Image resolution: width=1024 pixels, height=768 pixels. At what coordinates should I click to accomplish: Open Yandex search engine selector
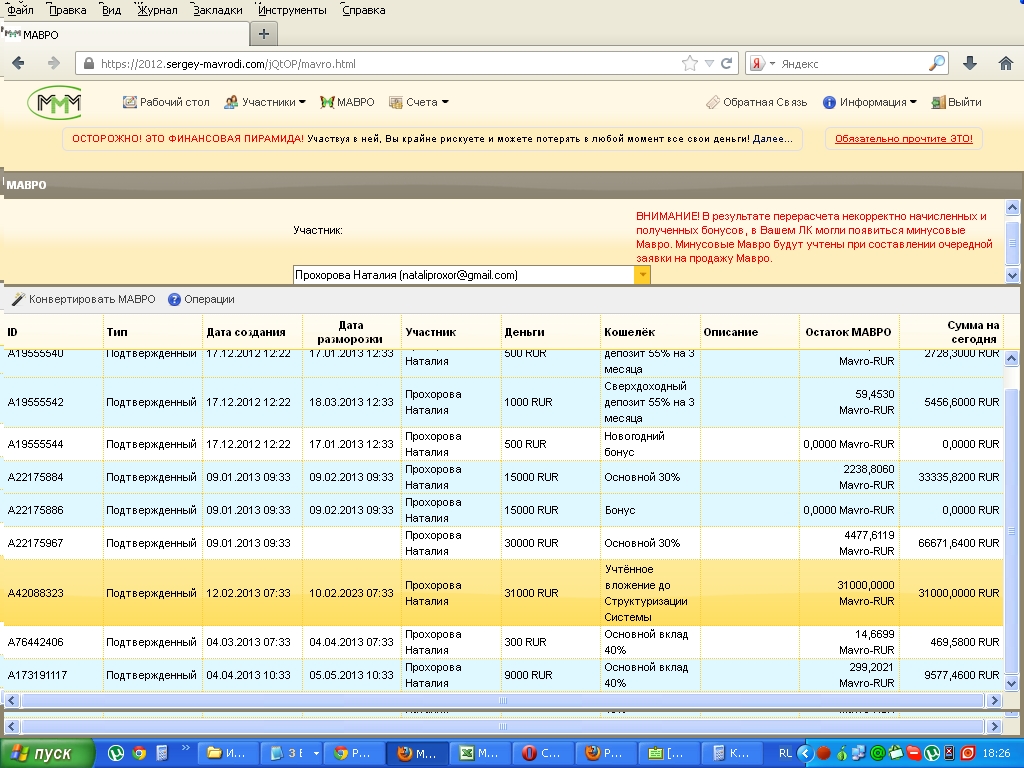762,63
